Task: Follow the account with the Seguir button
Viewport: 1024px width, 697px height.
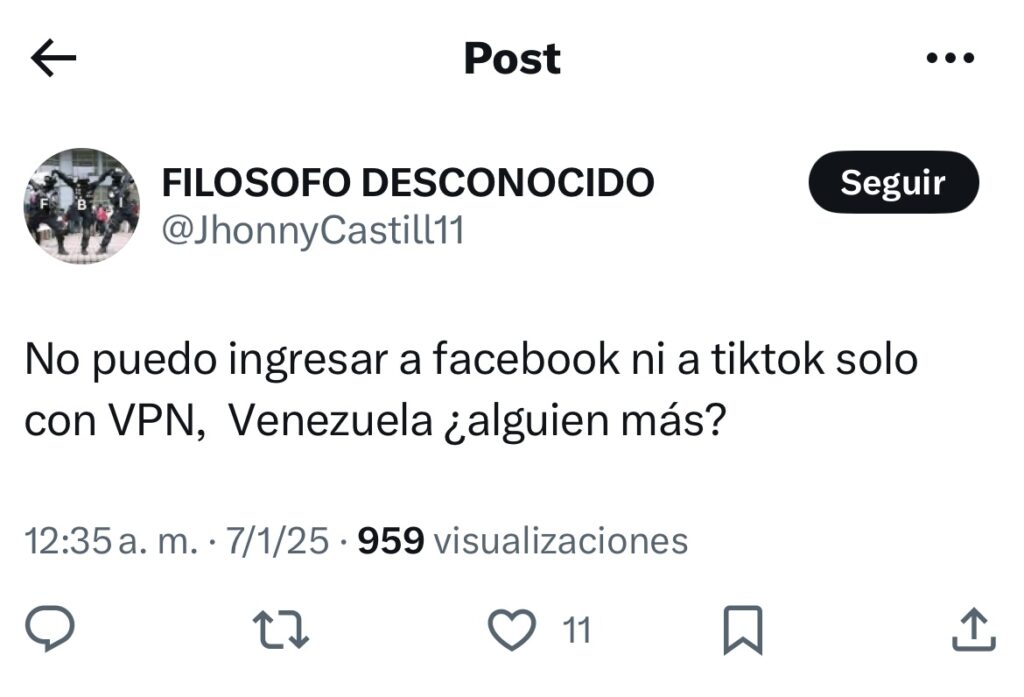Action: point(893,182)
